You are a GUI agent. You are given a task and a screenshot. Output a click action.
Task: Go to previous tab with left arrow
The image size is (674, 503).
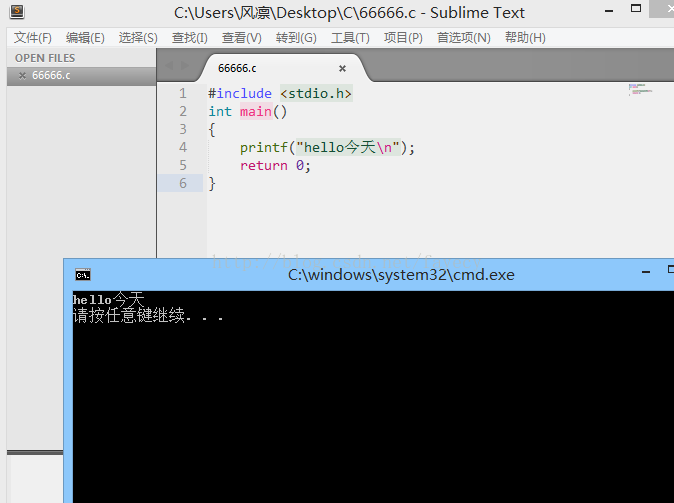pos(169,65)
